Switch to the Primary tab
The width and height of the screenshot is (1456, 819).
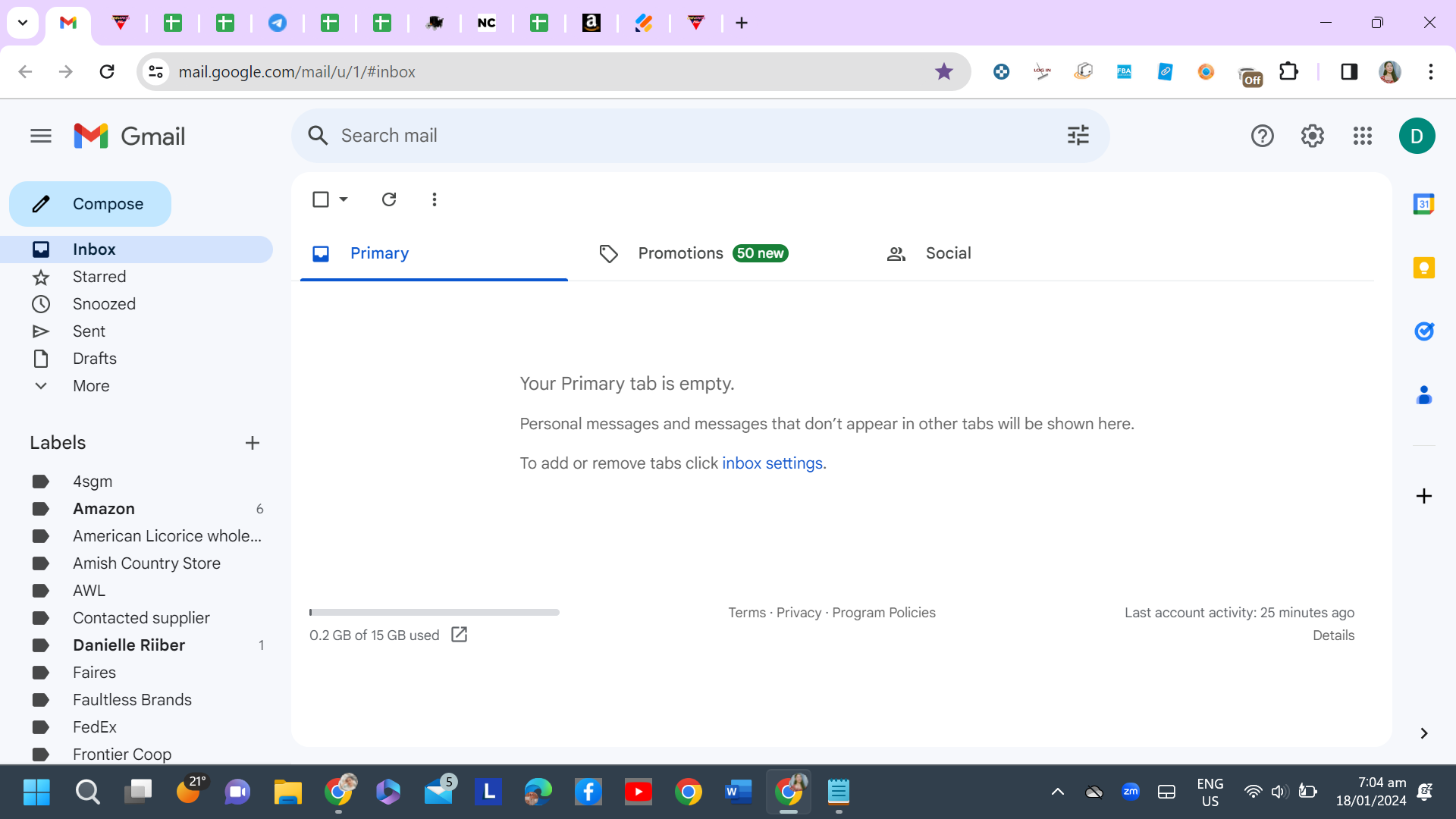click(434, 253)
